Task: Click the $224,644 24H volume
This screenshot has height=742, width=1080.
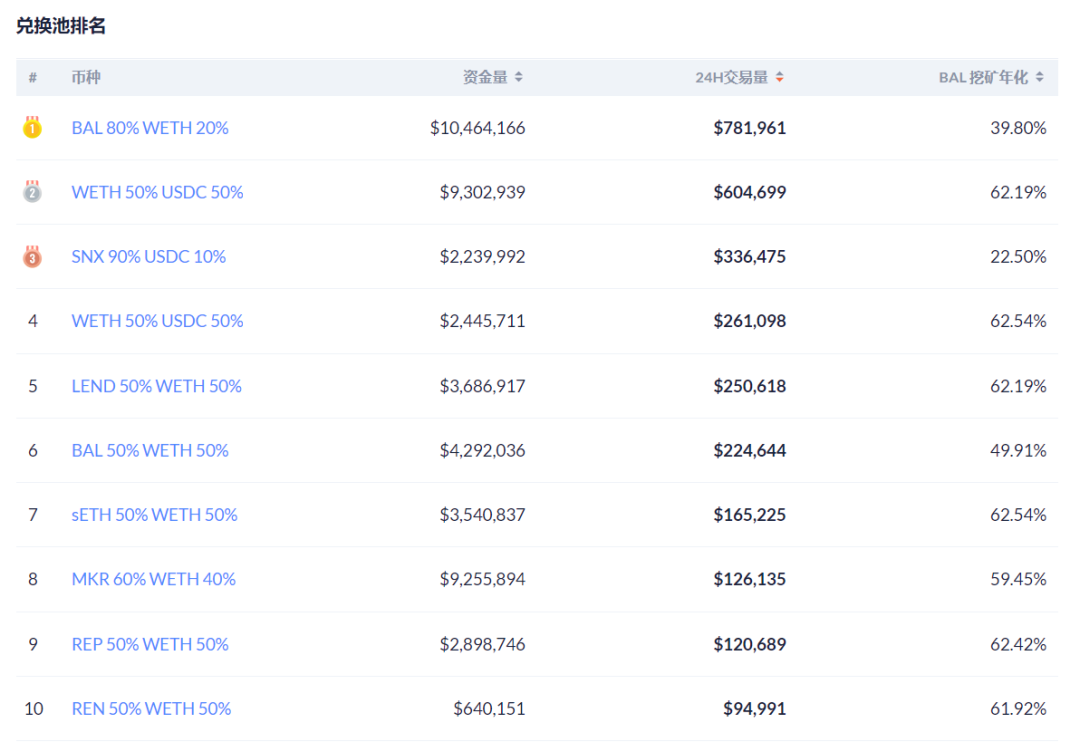Action: pos(749,451)
